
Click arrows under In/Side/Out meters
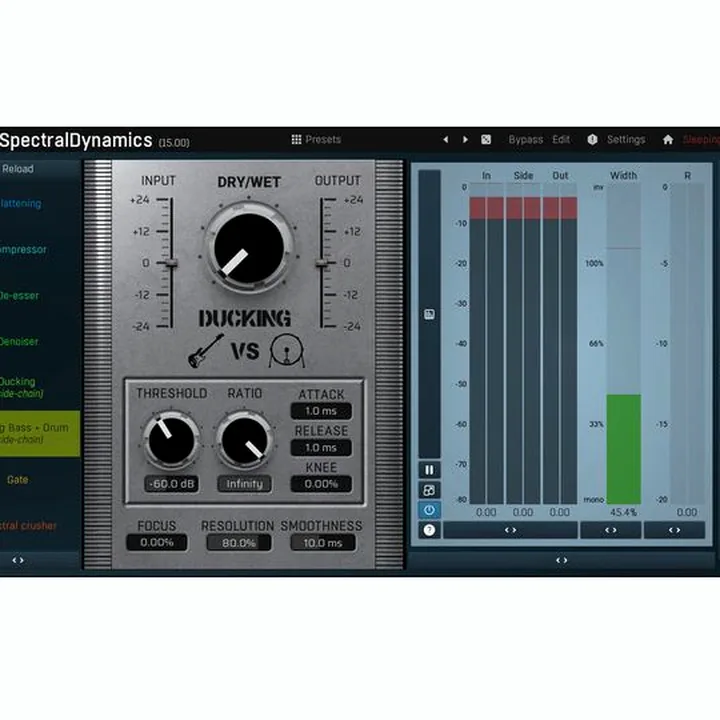[510, 530]
